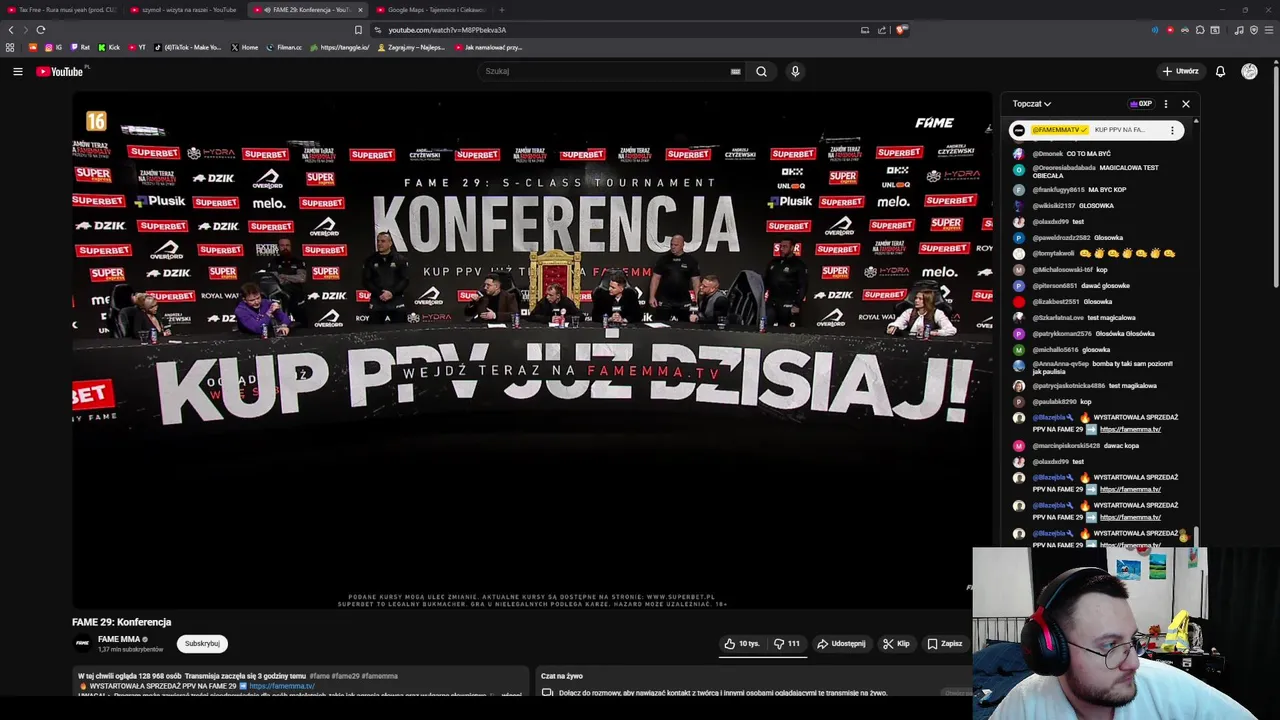Close the live chat panel
The height and width of the screenshot is (720, 1280).
[1186, 104]
